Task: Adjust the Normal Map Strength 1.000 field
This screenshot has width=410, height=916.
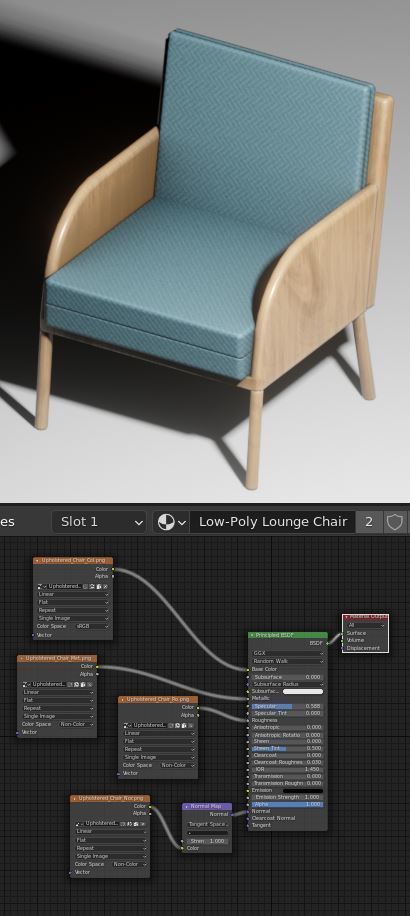Action: point(207,841)
